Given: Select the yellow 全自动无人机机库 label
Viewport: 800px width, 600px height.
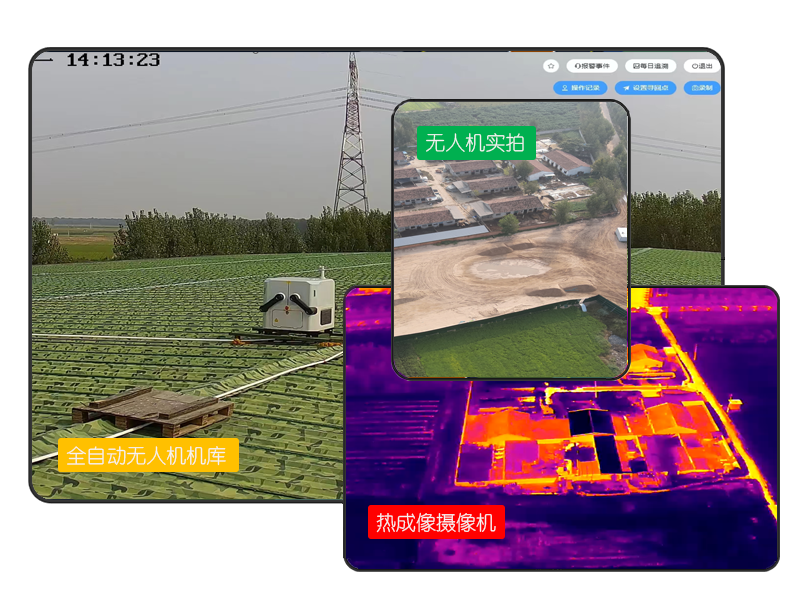Looking at the screenshot, I should (148, 456).
